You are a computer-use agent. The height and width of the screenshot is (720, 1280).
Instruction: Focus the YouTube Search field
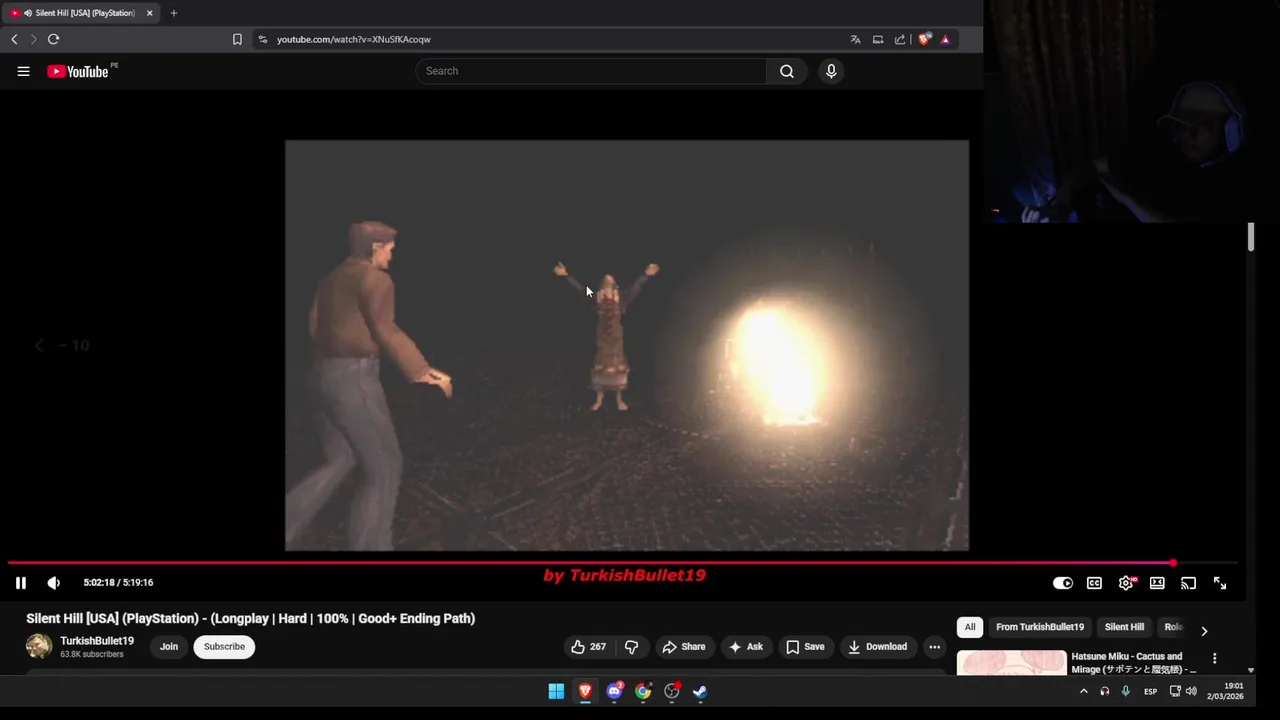(591, 71)
